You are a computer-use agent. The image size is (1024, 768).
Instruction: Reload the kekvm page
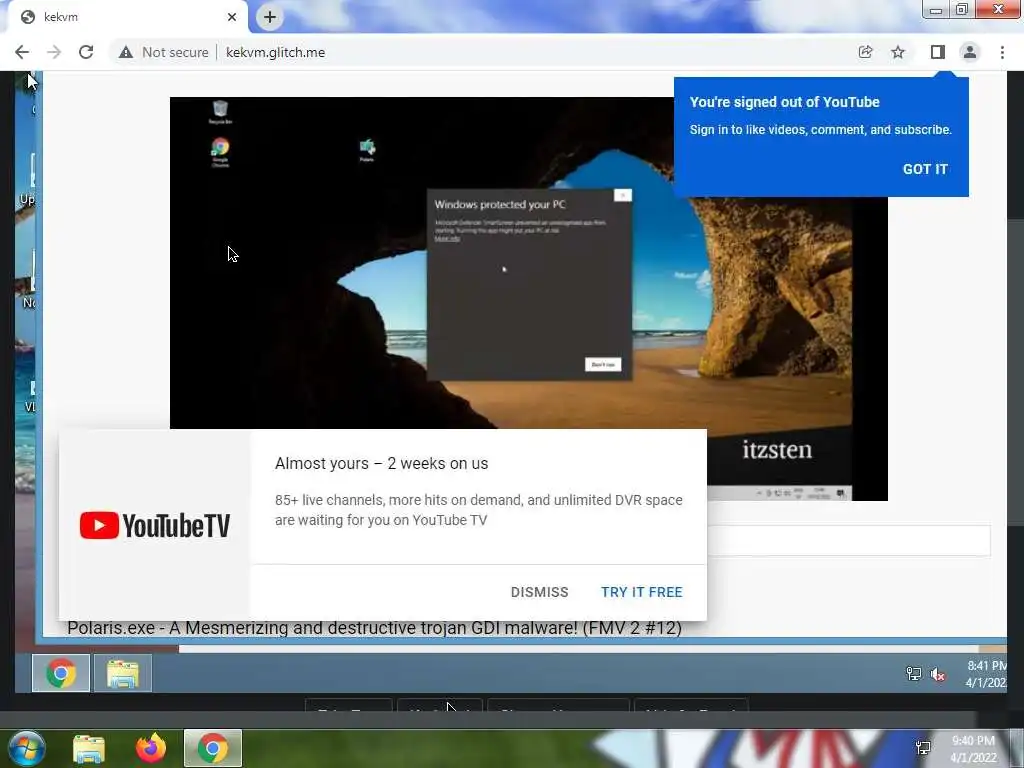(86, 52)
